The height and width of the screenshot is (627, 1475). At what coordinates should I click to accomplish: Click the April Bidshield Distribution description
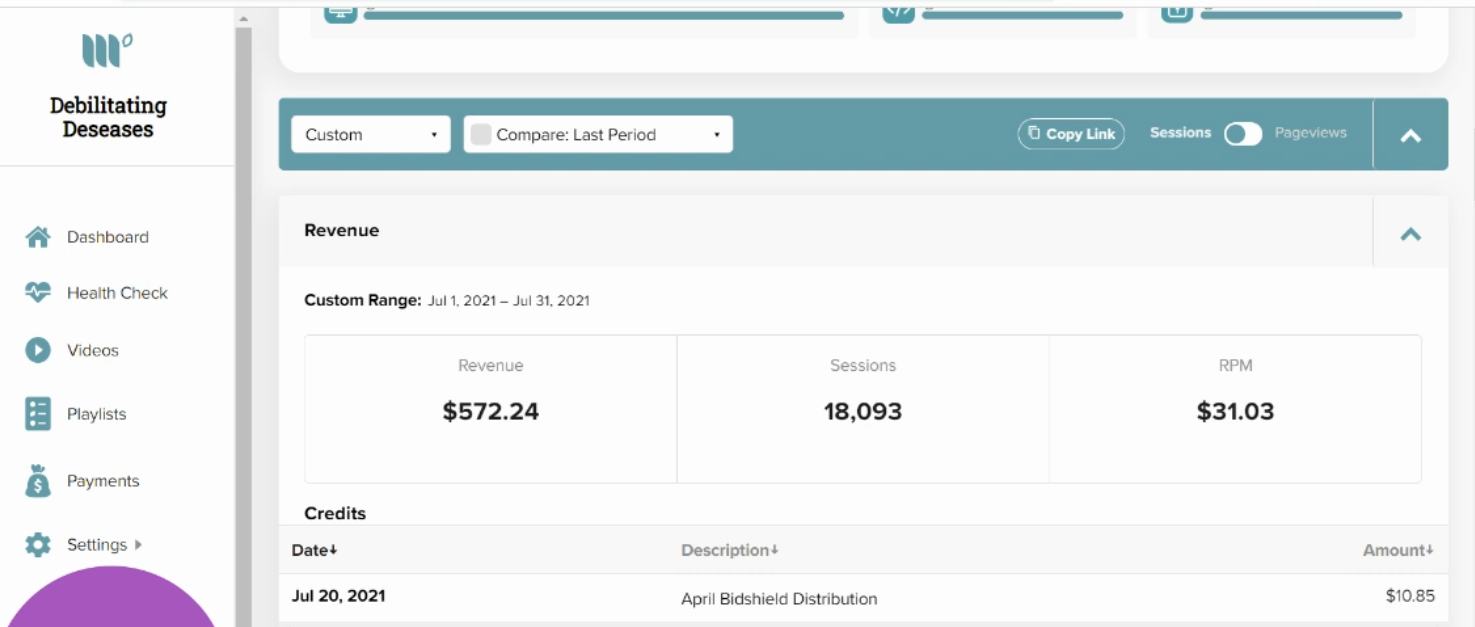(x=779, y=599)
